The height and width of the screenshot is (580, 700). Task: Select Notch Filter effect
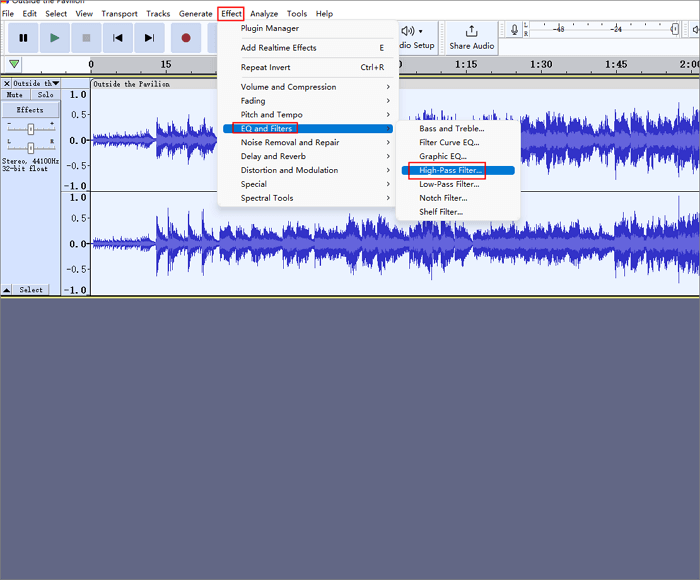click(458, 198)
